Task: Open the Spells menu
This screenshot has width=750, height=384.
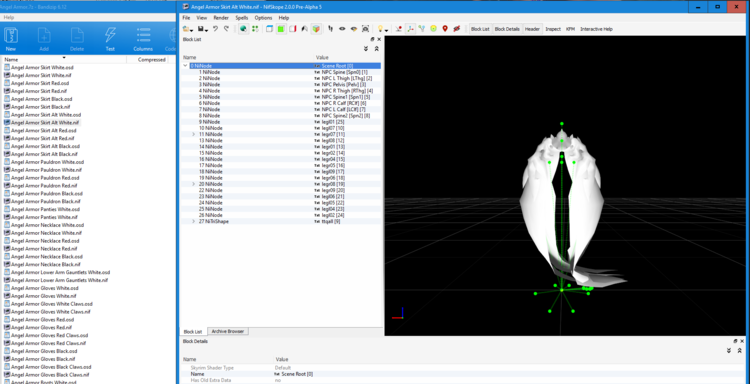Action: [x=242, y=18]
